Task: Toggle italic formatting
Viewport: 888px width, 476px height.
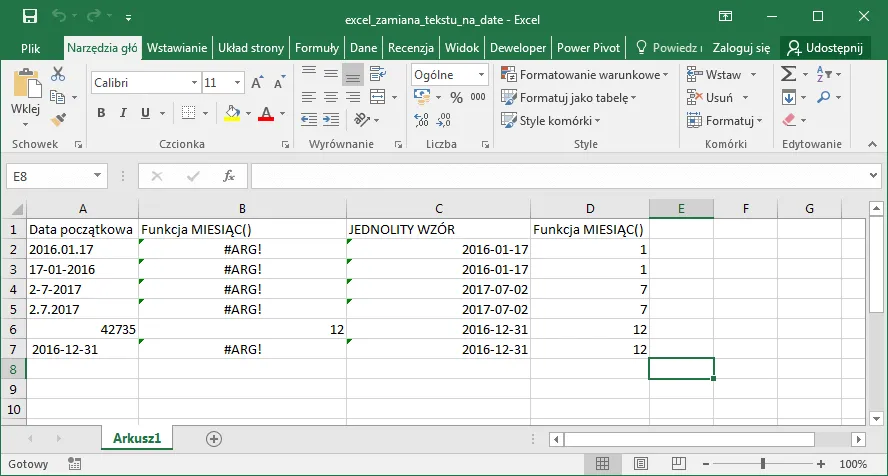Action: [124, 113]
